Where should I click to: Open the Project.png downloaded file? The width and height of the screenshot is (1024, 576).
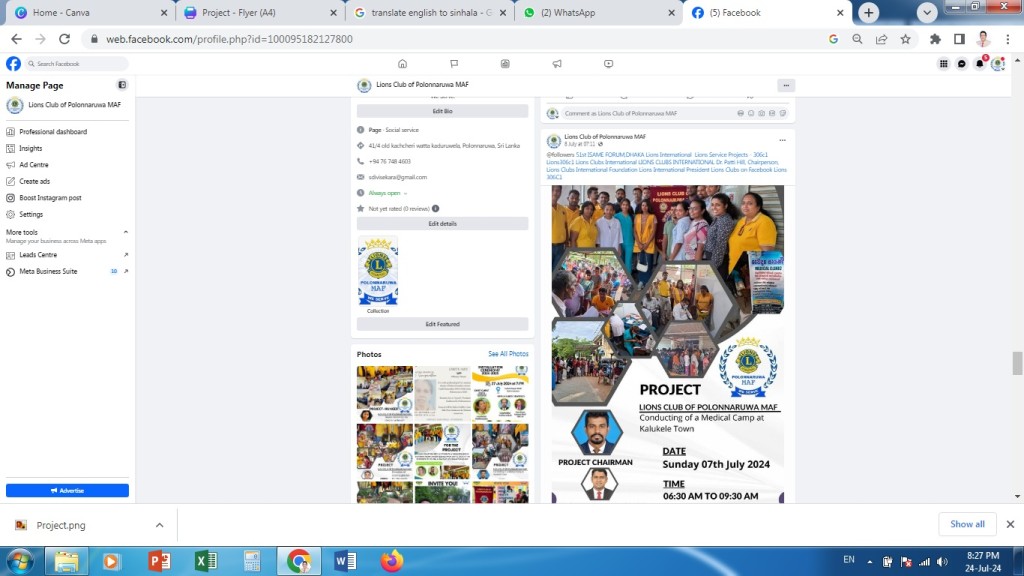tap(61, 525)
